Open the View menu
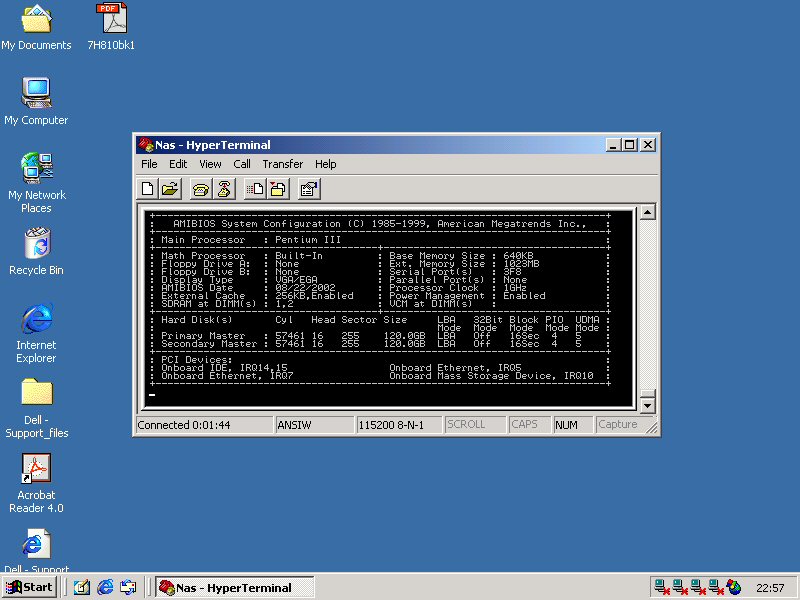Image resolution: width=800 pixels, height=600 pixels. click(x=210, y=164)
